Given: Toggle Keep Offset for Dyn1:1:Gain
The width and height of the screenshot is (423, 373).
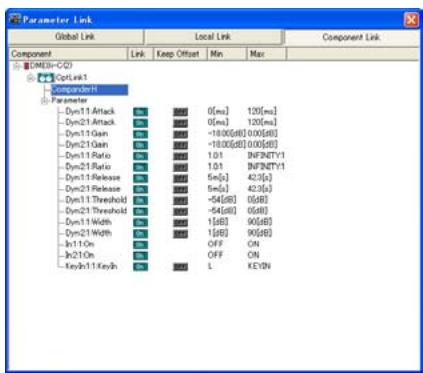Looking at the screenshot, I should coord(180,134).
